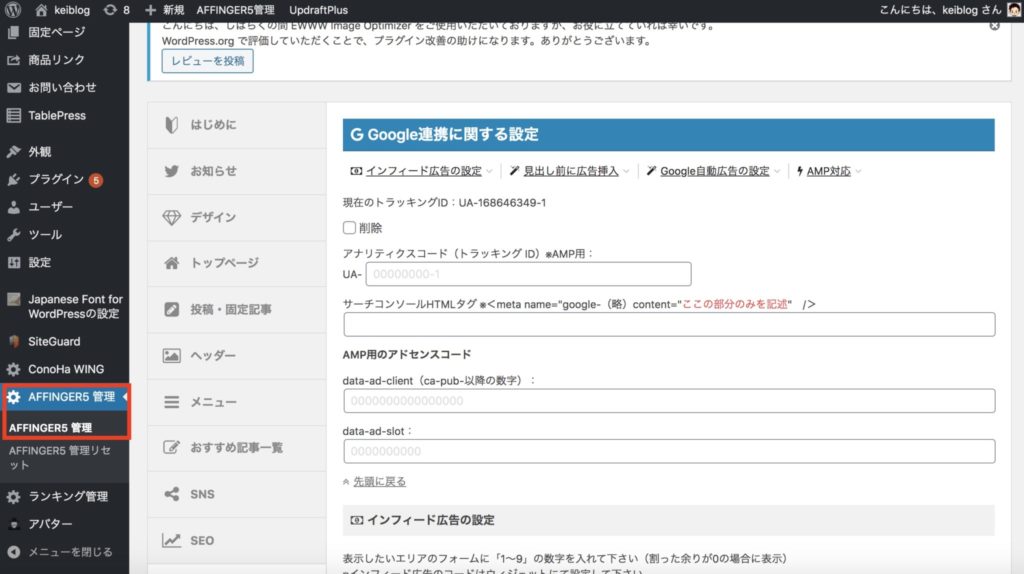The height and width of the screenshot is (574, 1024).
Task: Click the TablePress table icon
Action: (x=14, y=116)
